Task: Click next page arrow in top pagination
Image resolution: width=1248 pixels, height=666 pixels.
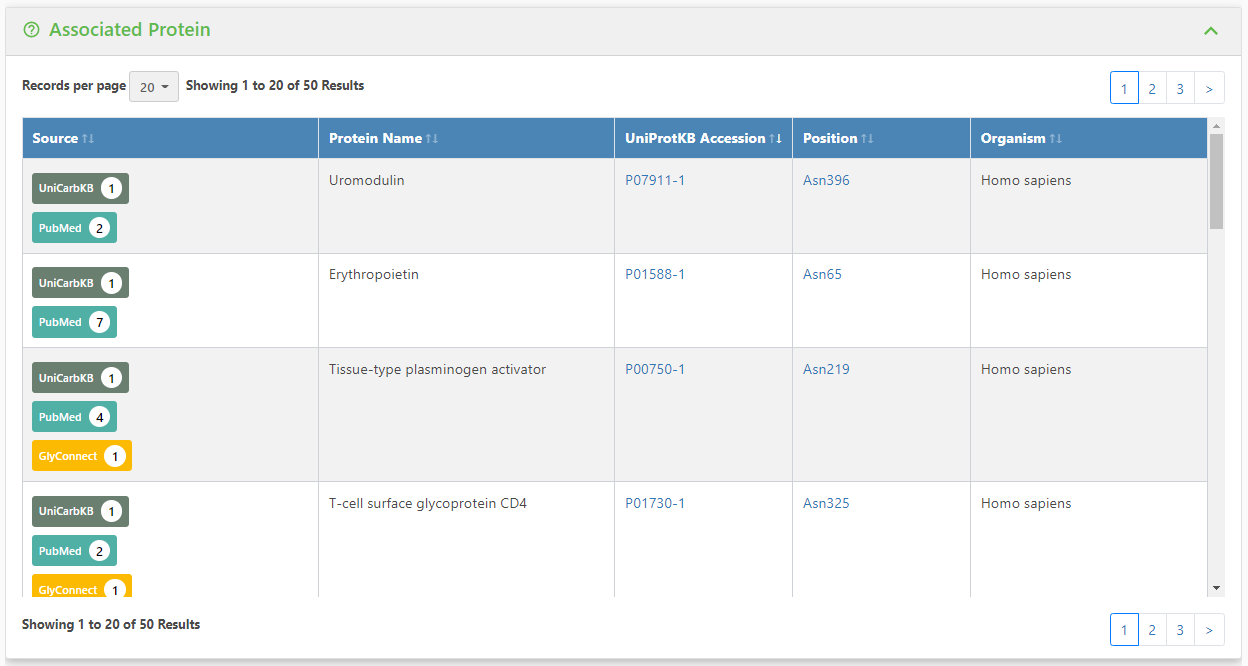Action: pyautogui.click(x=1209, y=88)
